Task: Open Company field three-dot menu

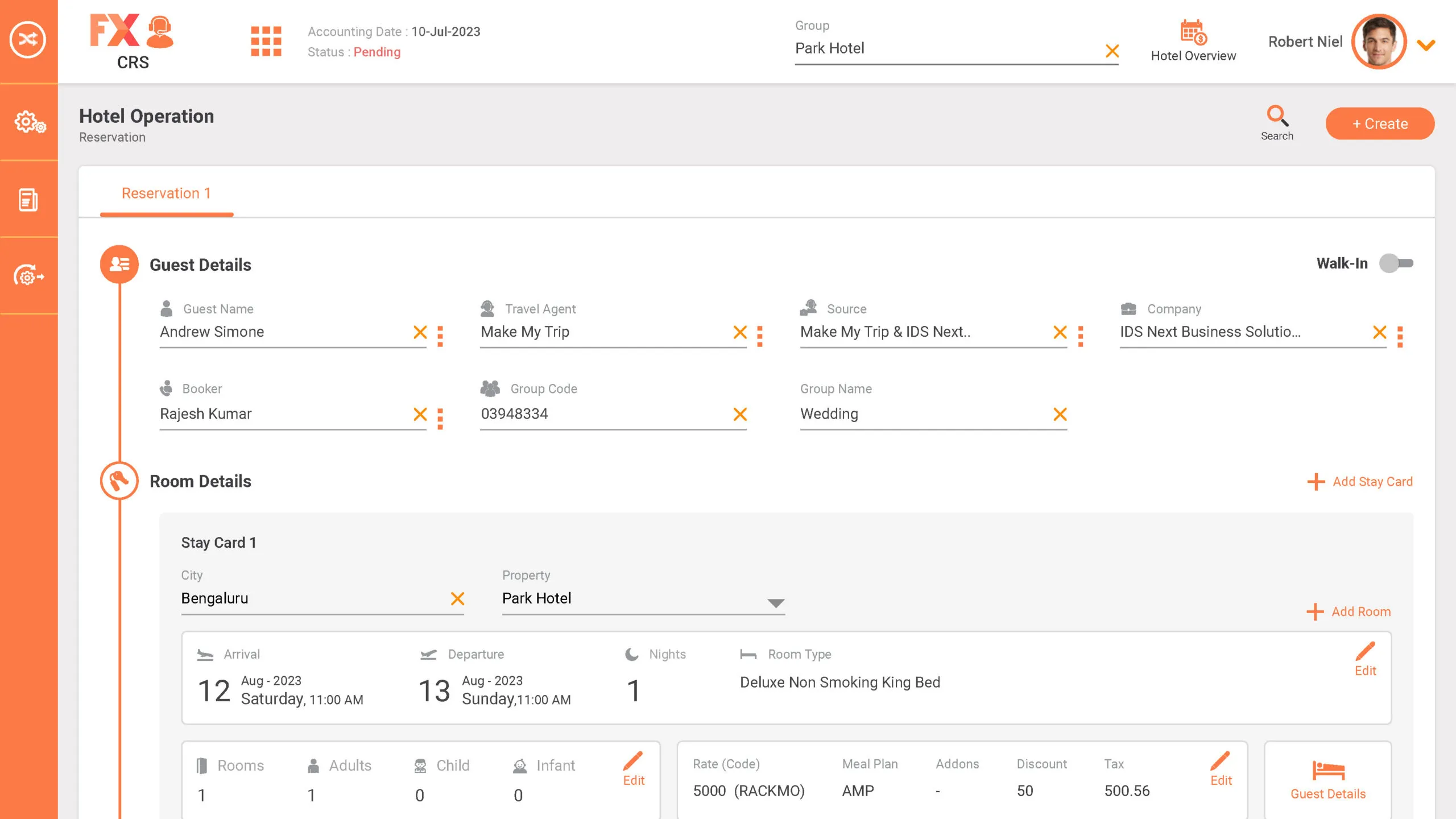Action: point(1400,336)
